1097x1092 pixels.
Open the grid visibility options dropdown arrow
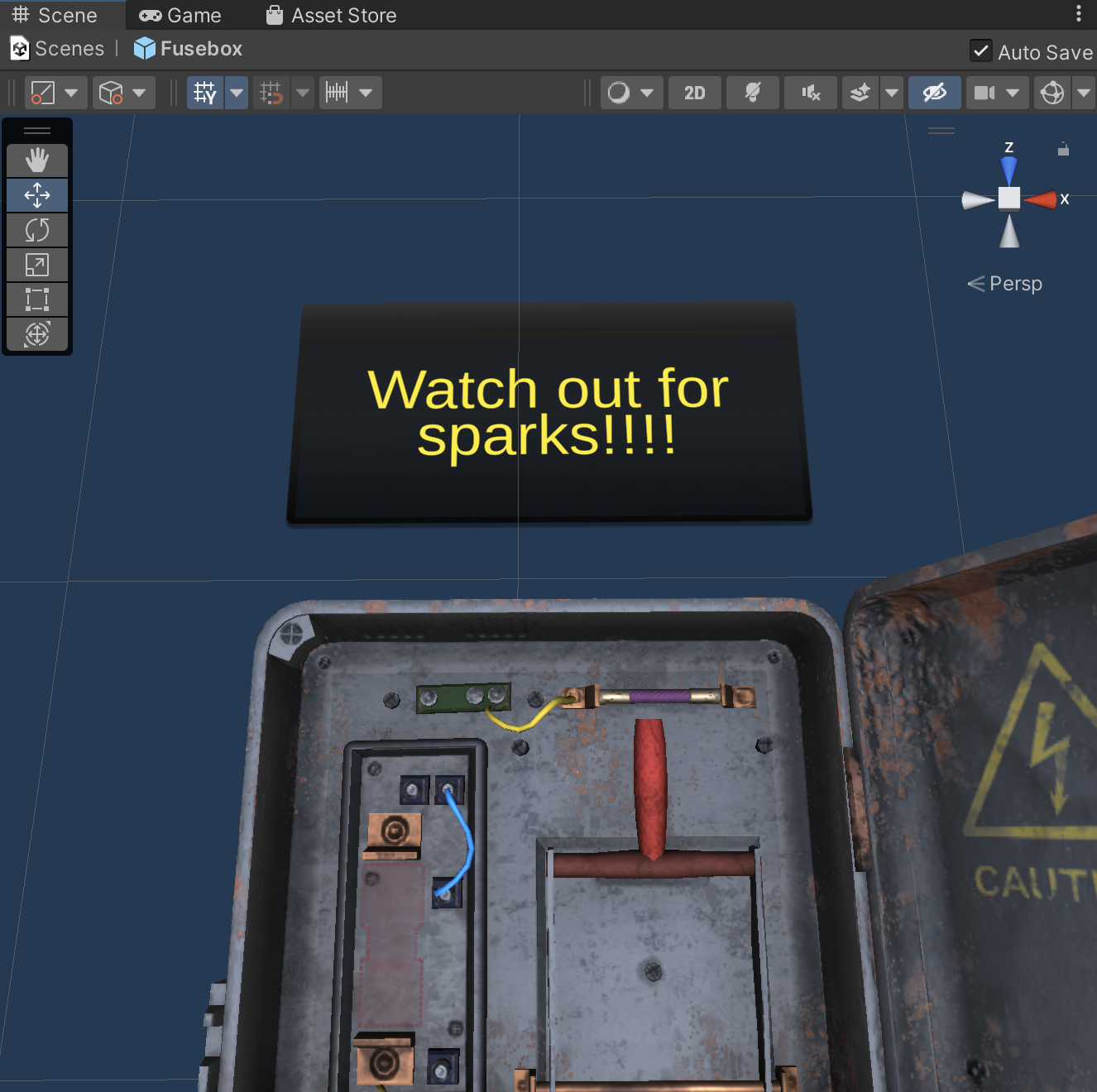tap(237, 93)
